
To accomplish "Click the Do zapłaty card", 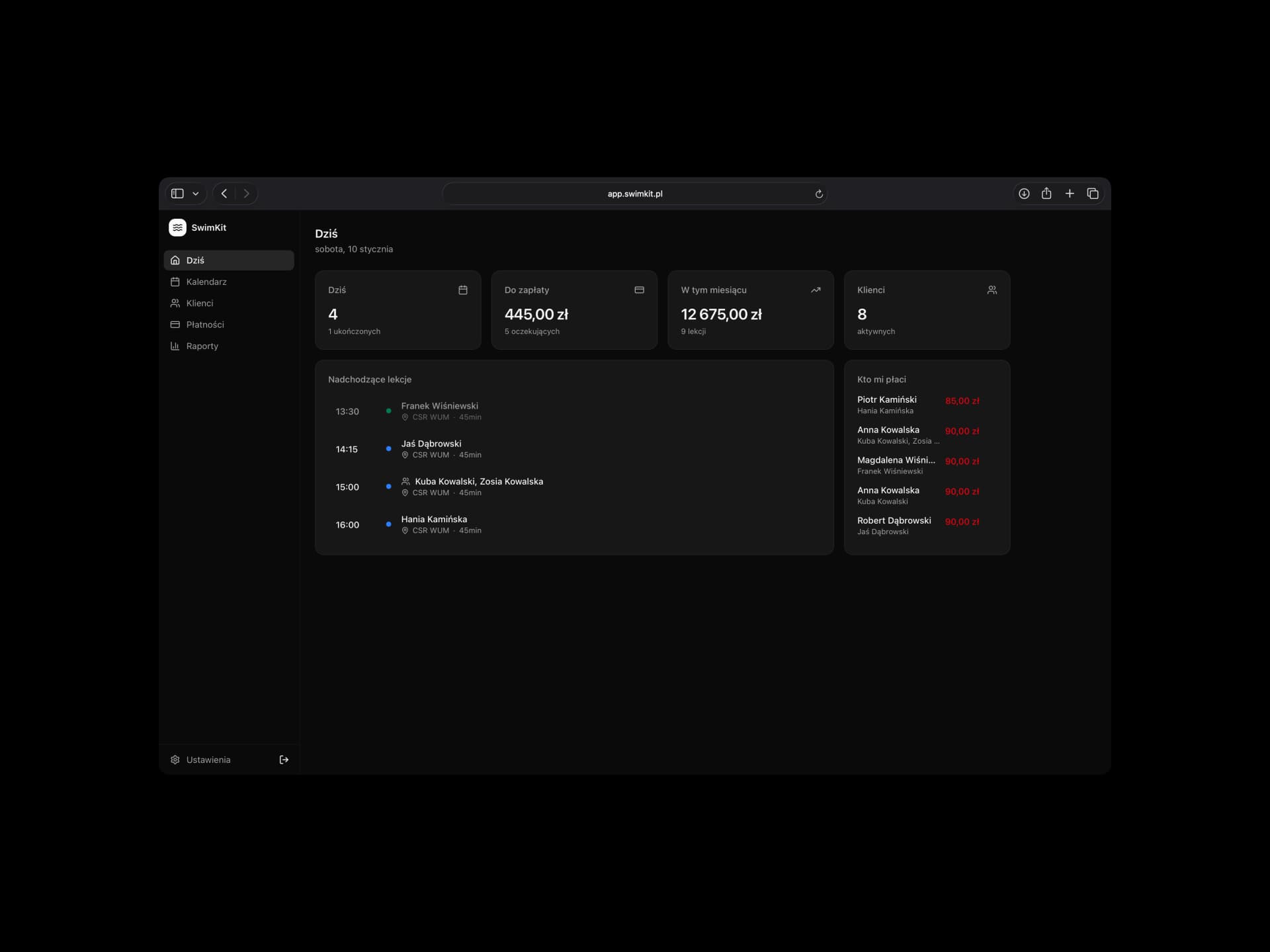I will (x=573, y=310).
